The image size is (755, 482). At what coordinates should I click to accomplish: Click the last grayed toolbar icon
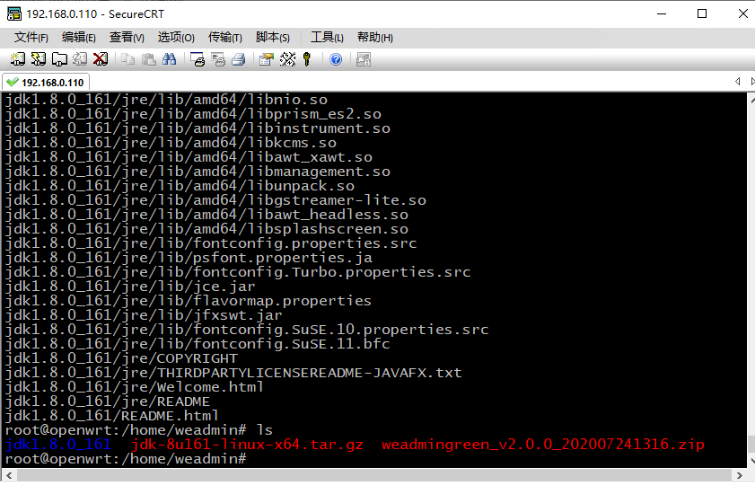[363, 59]
